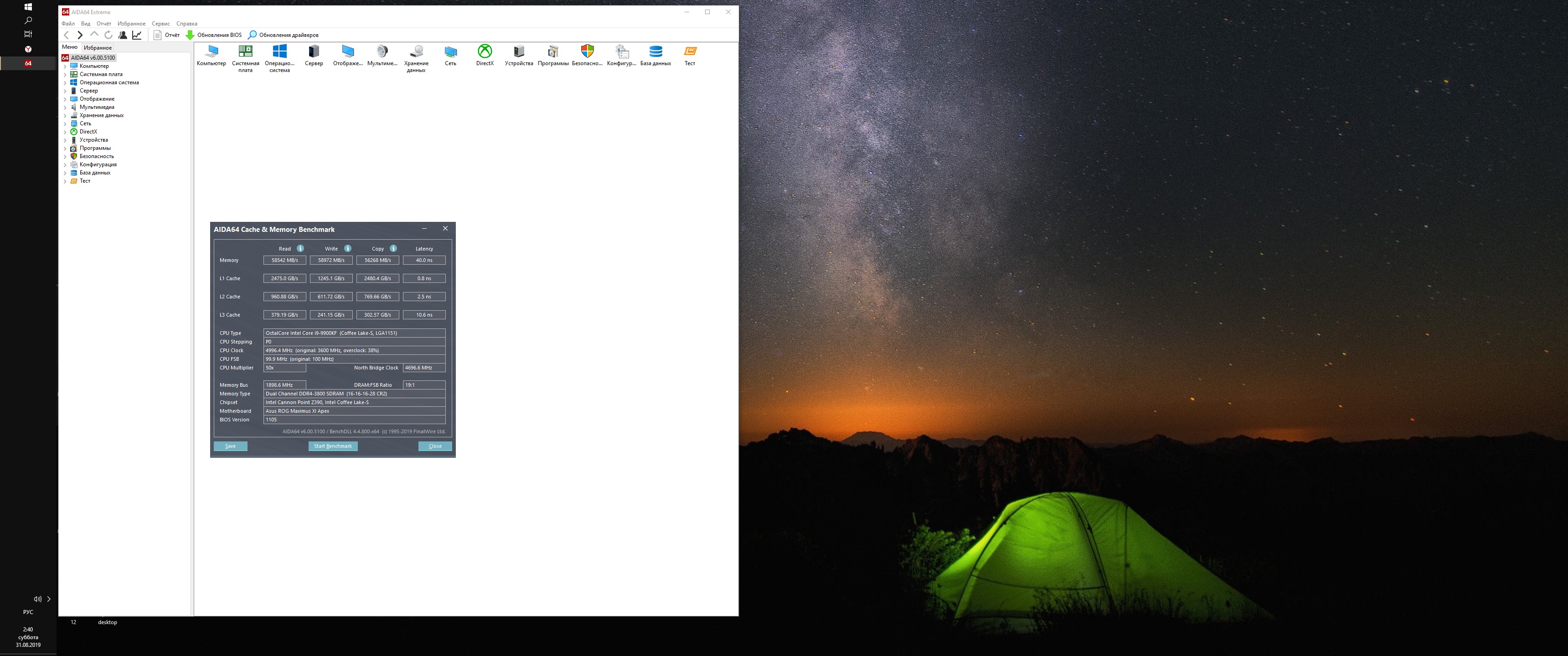Open the База данных icon

655,52
